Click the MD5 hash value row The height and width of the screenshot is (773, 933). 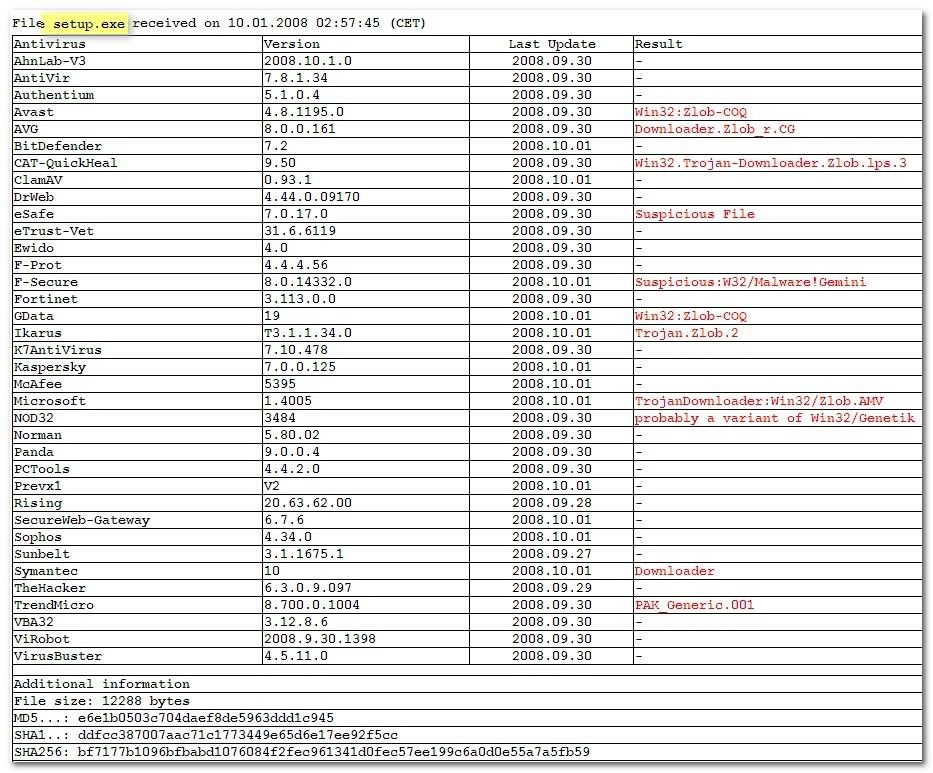174,718
